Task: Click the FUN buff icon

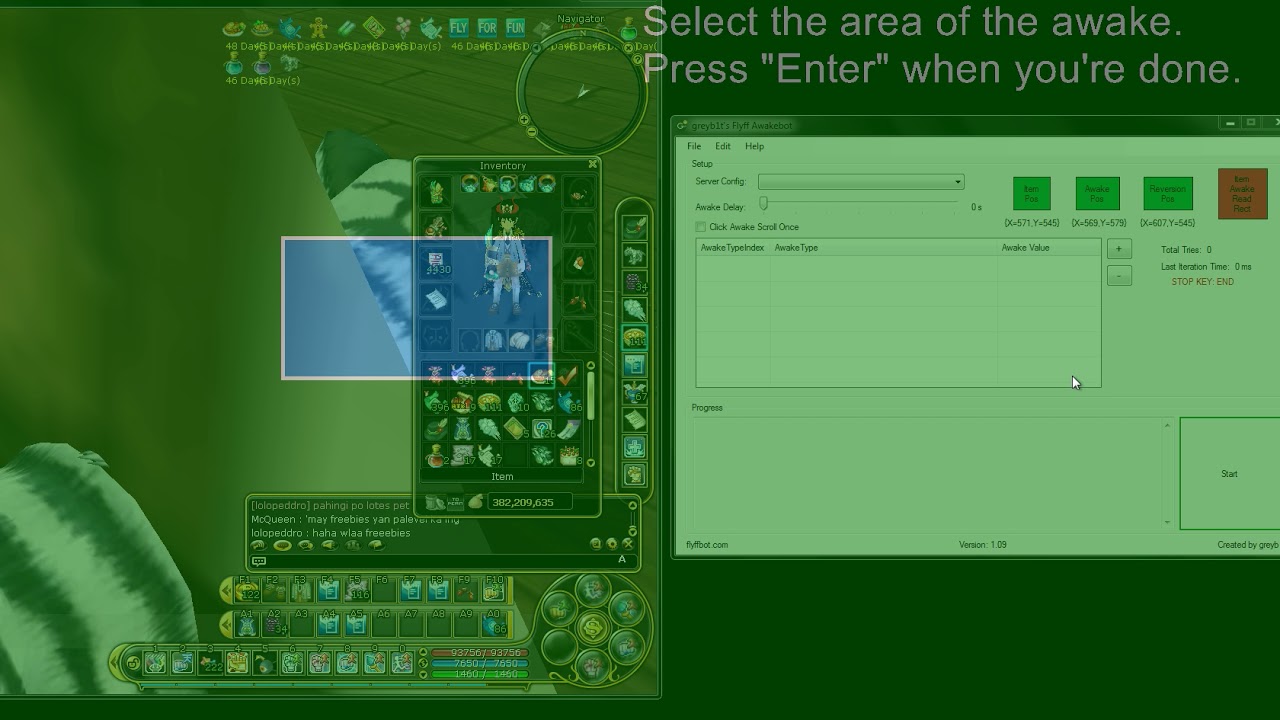Action: (x=515, y=28)
